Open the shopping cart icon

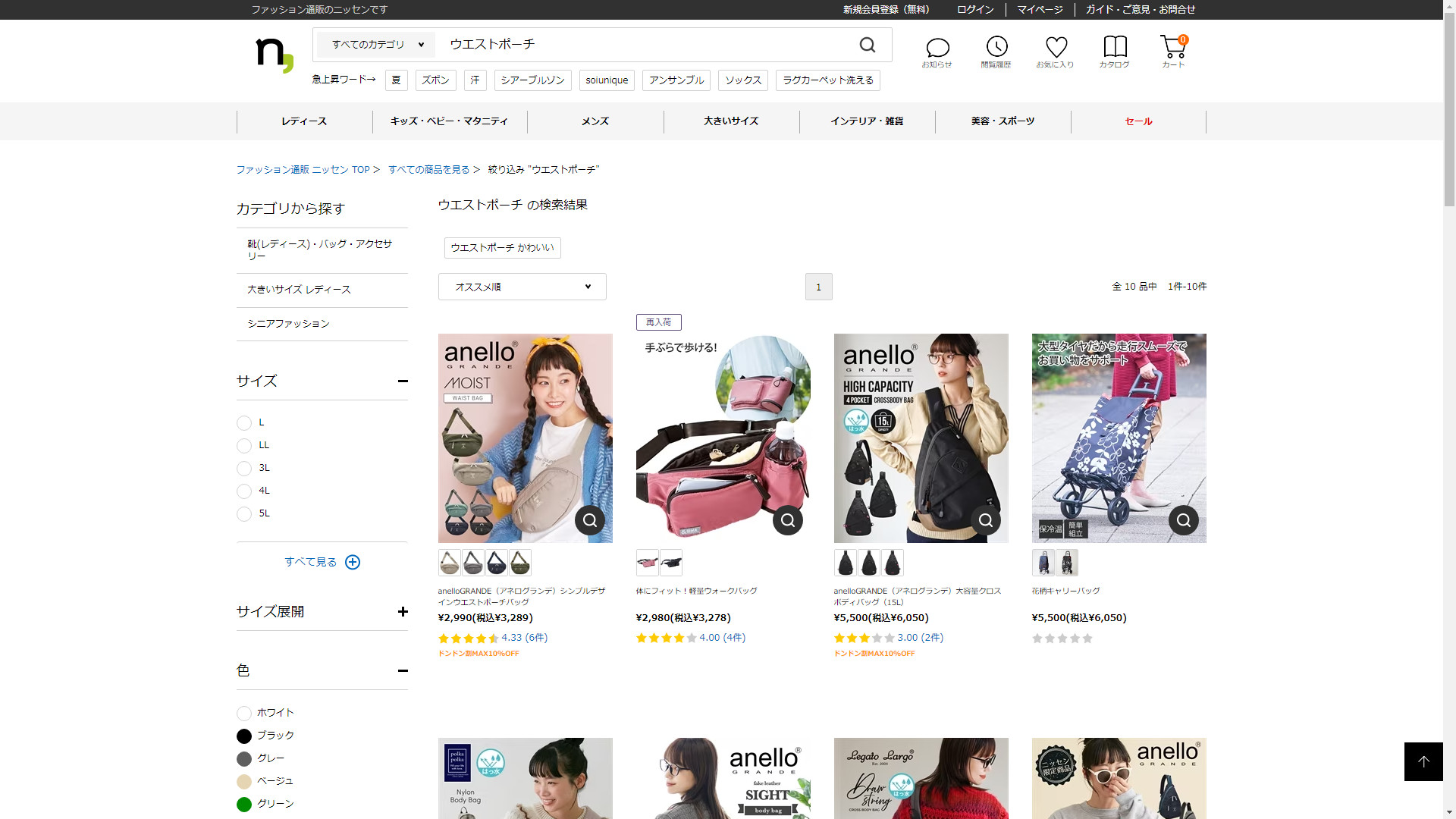[x=1172, y=49]
